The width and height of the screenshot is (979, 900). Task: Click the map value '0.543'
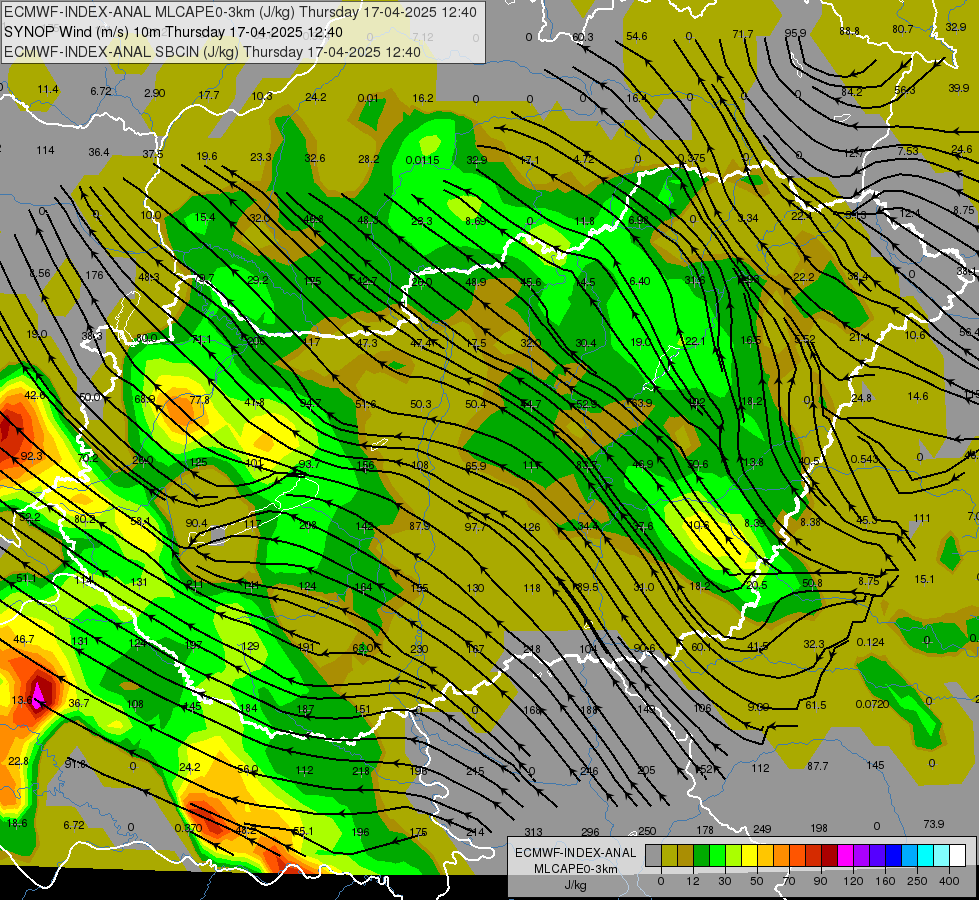tap(865, 459)
